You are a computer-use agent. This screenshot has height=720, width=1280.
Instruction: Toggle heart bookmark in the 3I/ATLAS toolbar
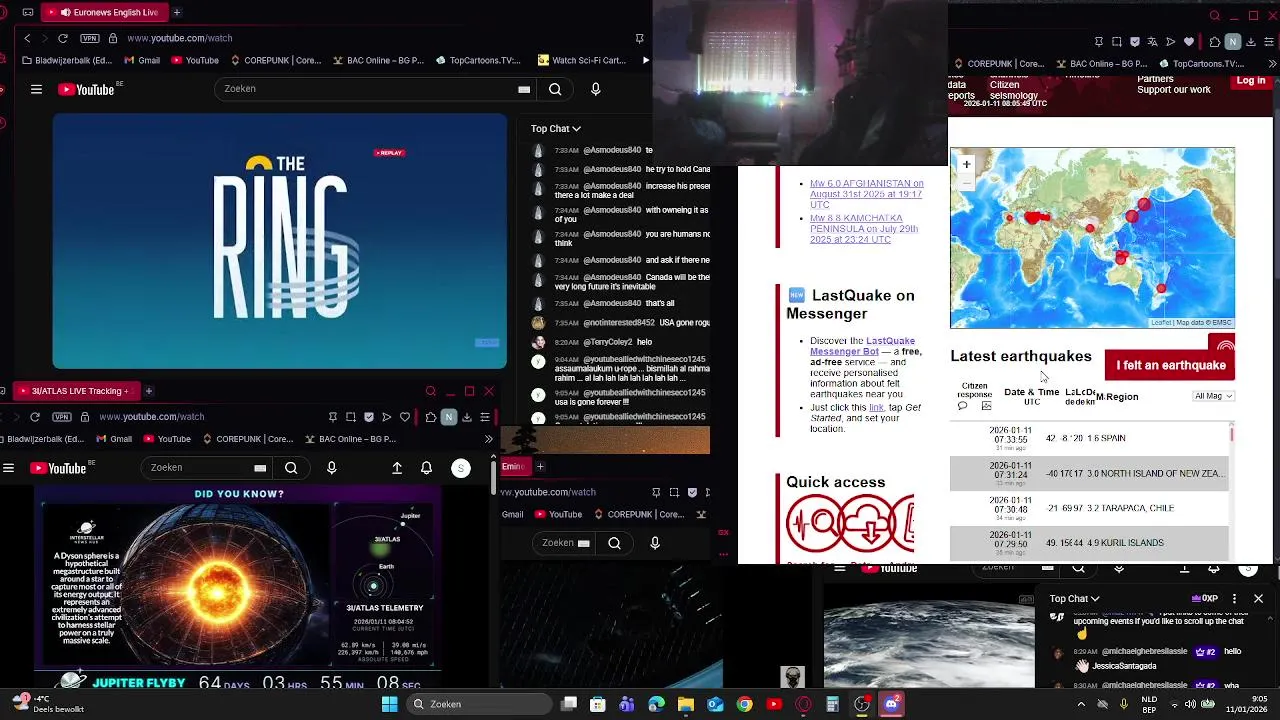tap(405, 417)
